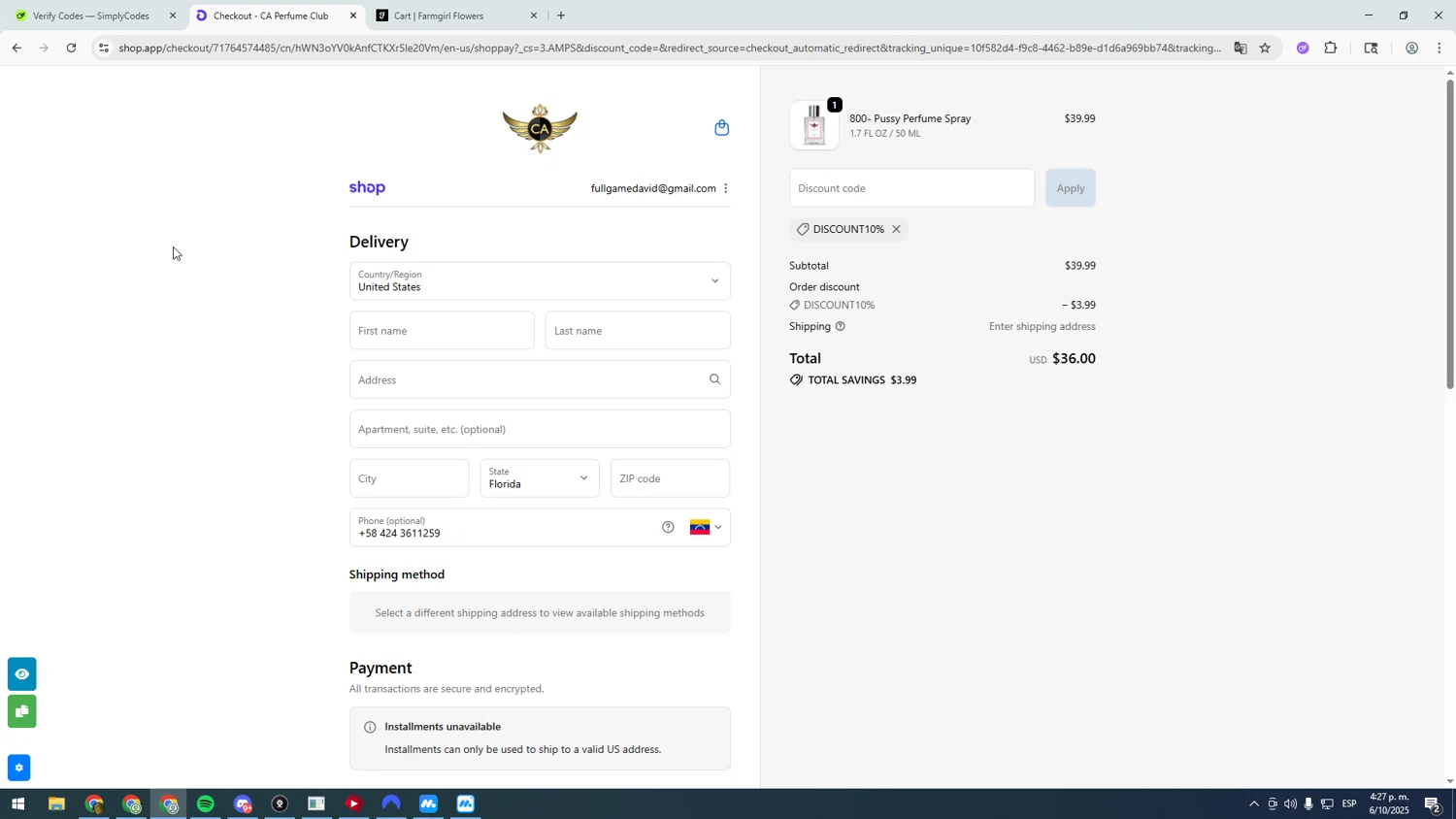Viewport: 1456px width, 819px height.
Task: Open translate page icon in address bar
Action: 1240,48
